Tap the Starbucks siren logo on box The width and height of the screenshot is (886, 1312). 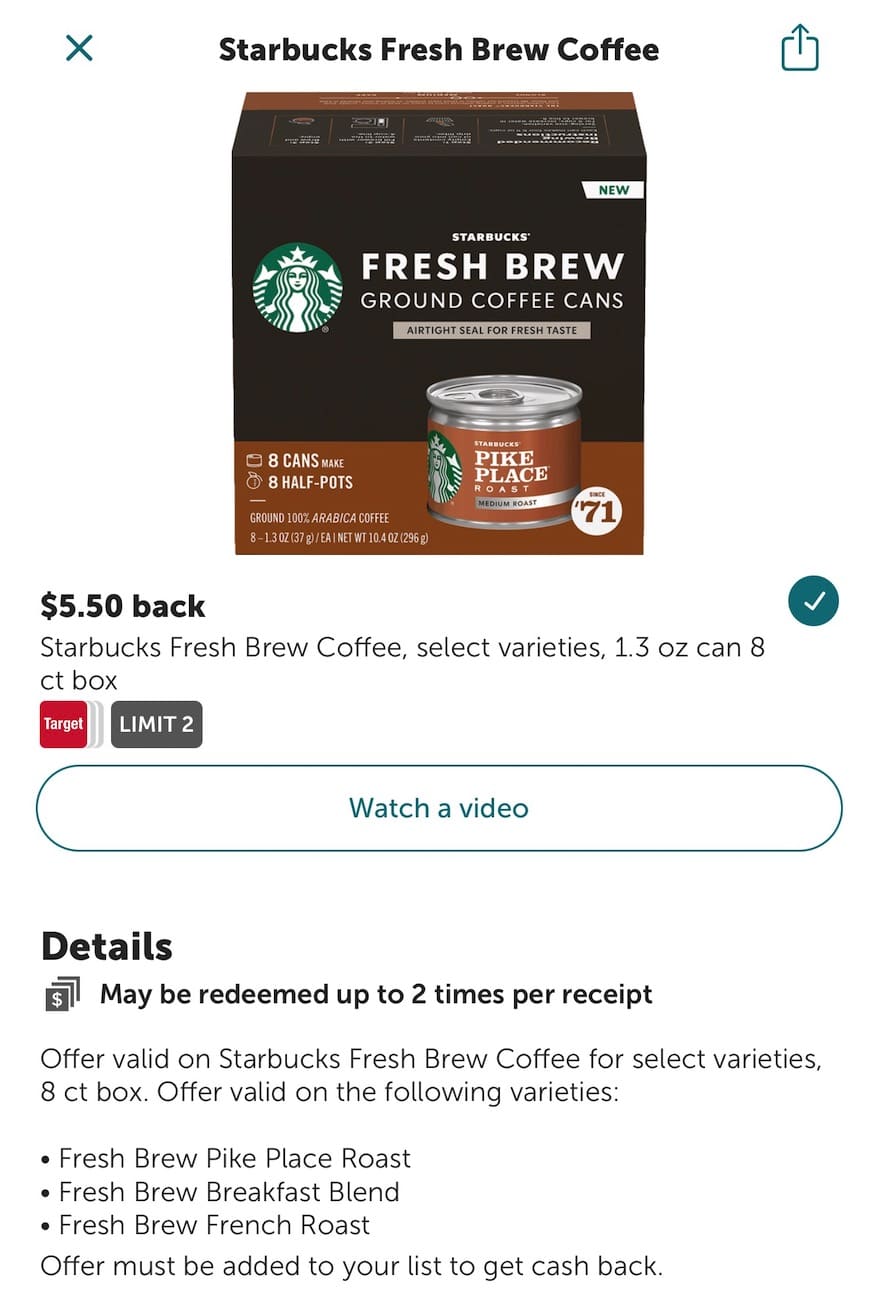(x=297, y=288)
